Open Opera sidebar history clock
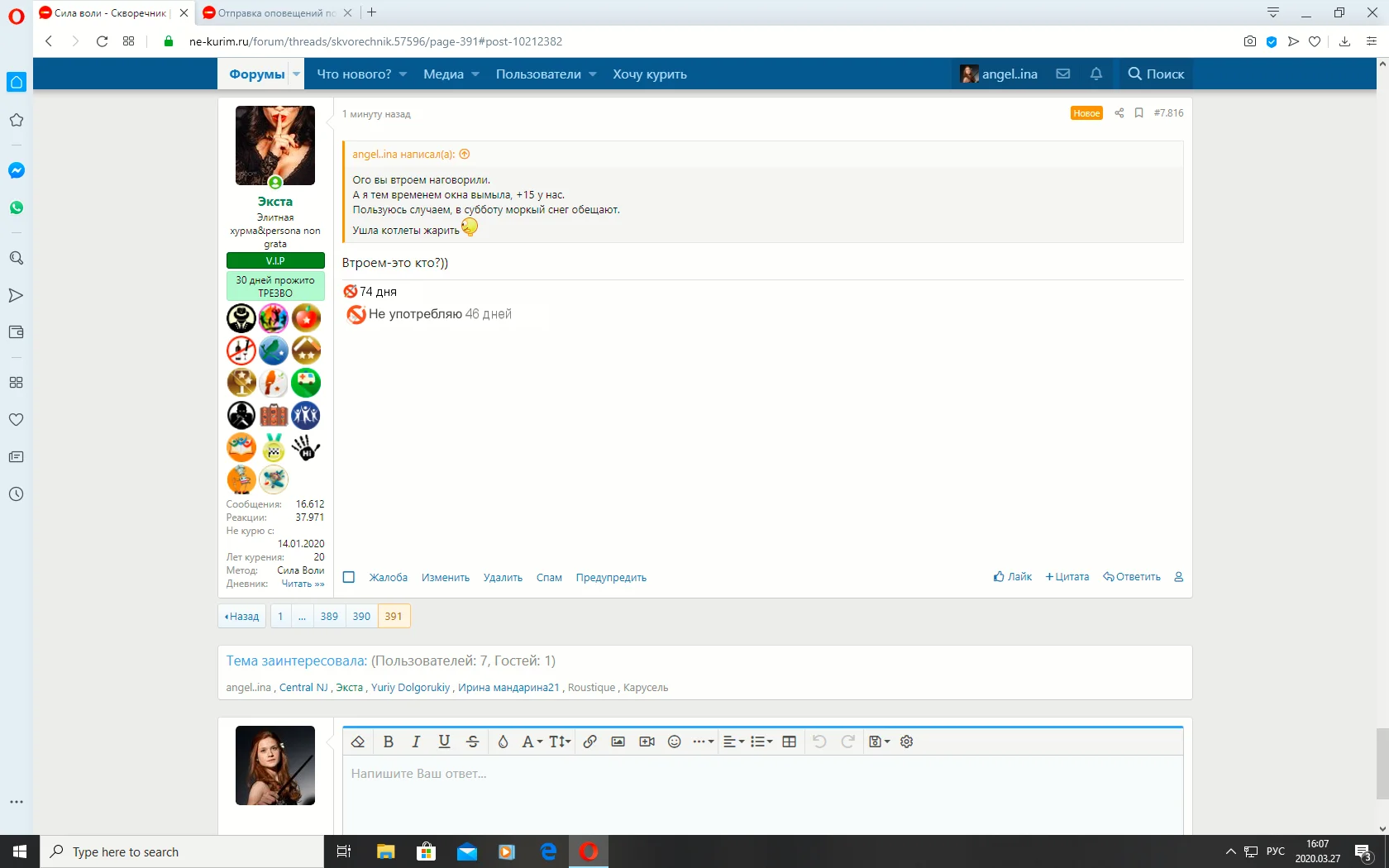The image size is (1389, 868). (17, 494)
